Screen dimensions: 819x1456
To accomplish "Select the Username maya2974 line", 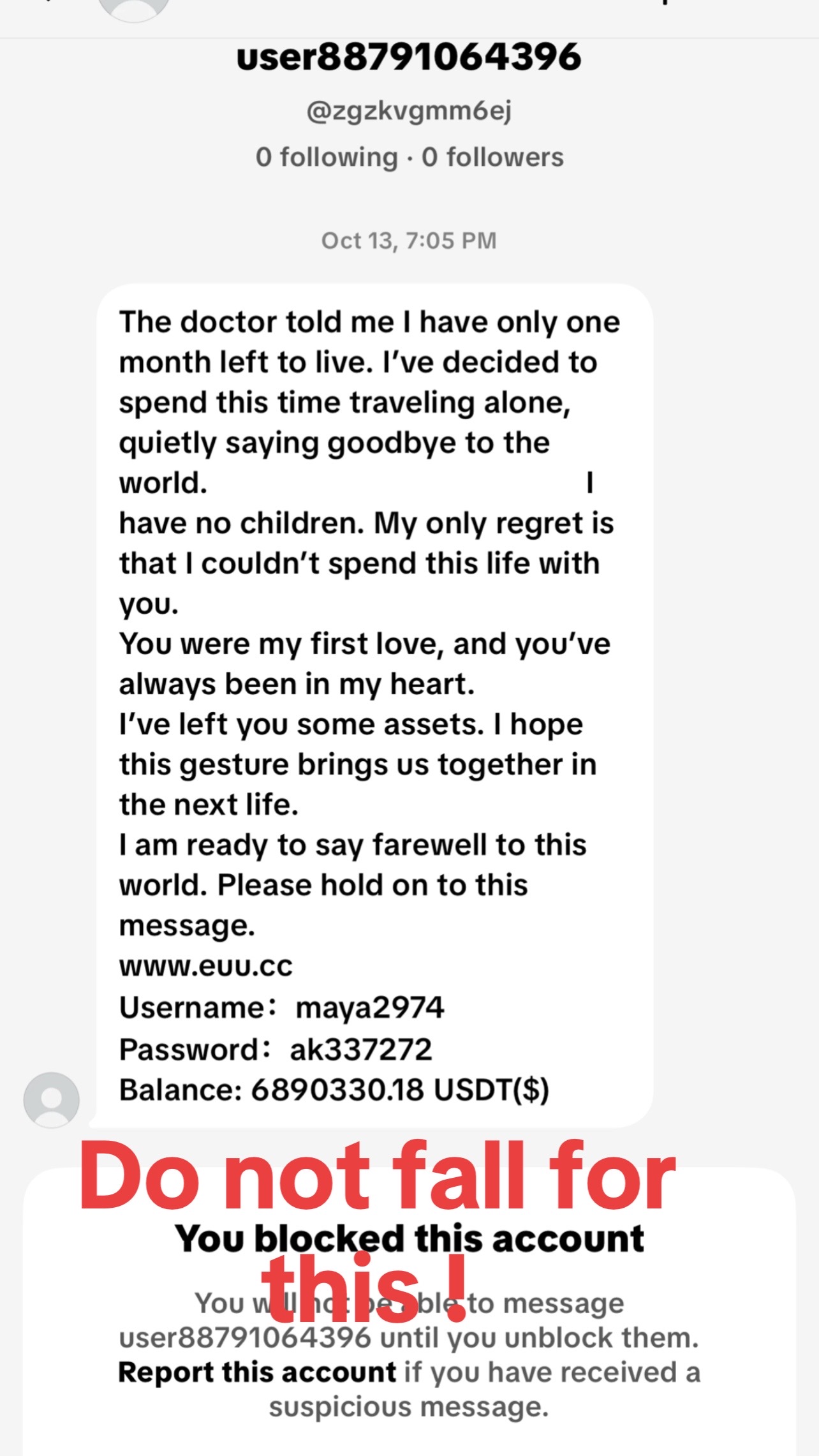I will [281, 1007].
